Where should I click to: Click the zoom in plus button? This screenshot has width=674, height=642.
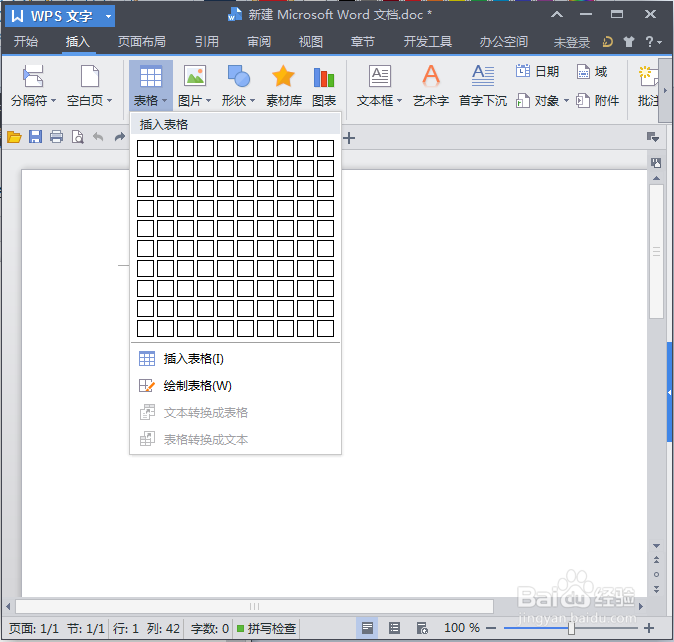[x=649, y=628]
